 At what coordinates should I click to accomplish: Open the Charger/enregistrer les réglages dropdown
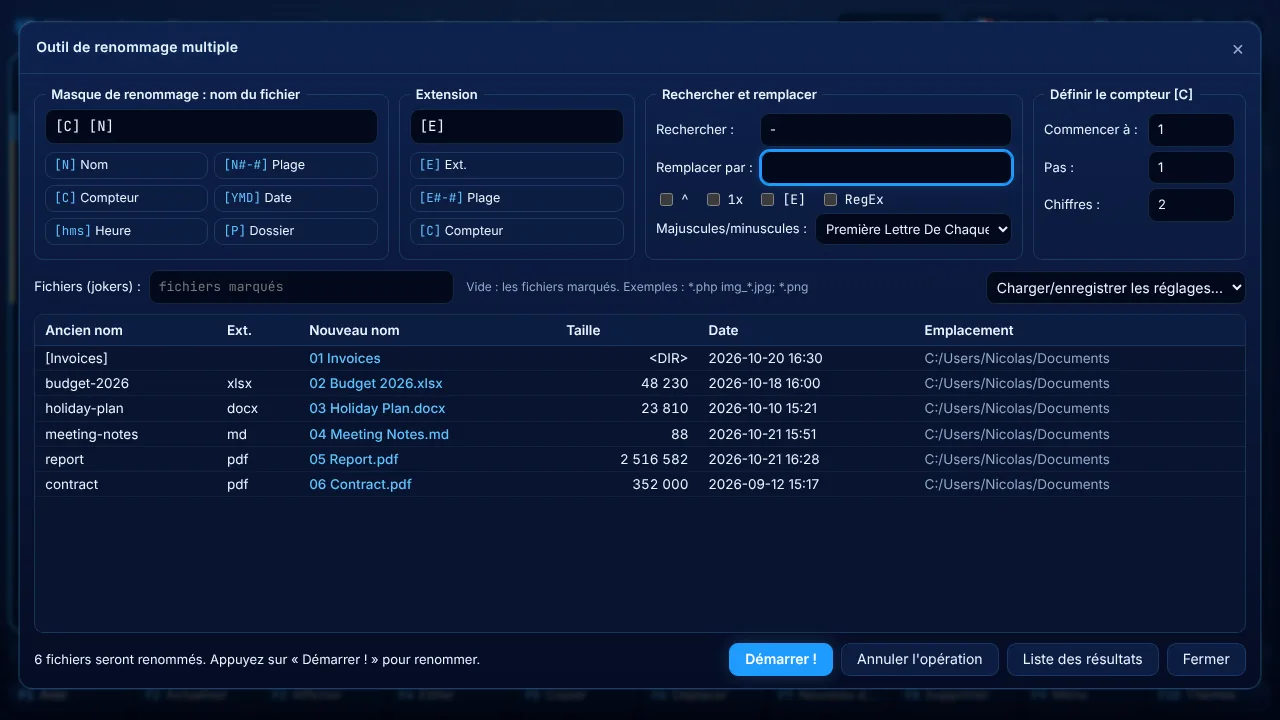point(1116,288)
